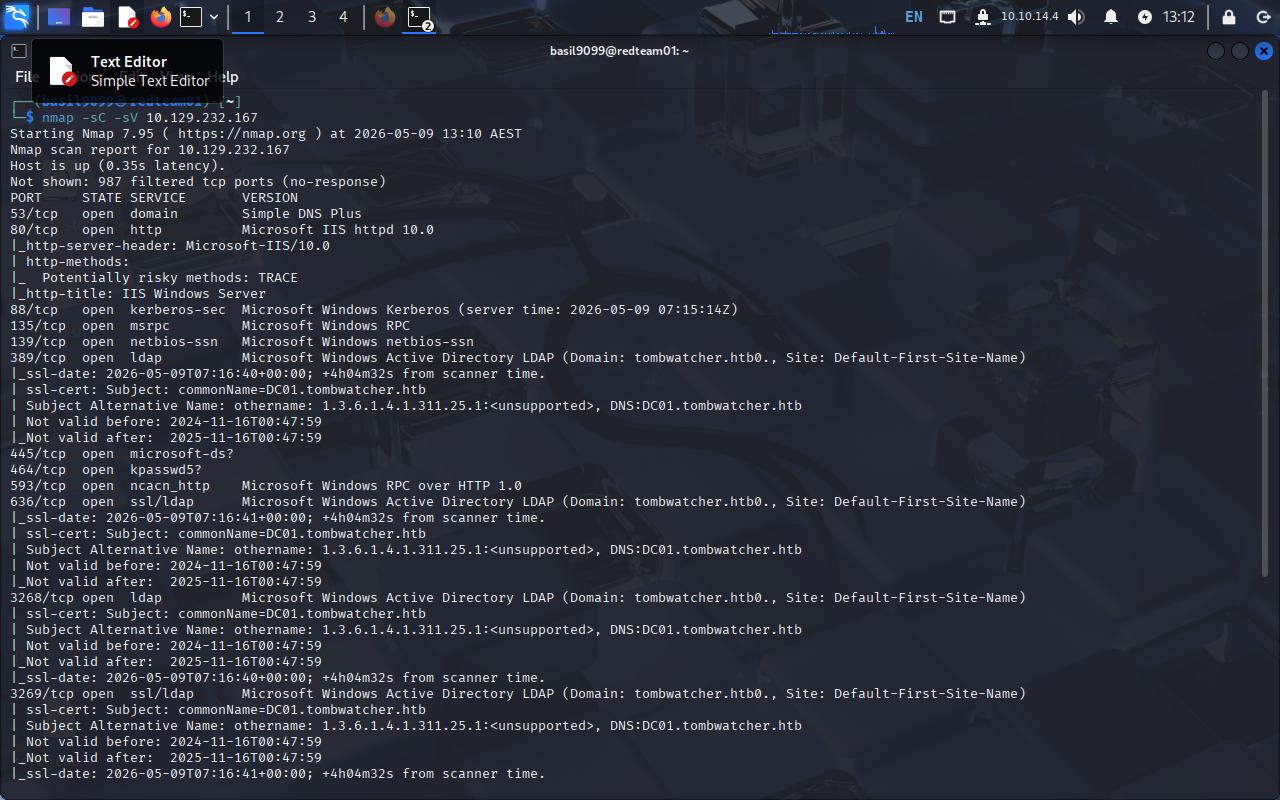Open the Kali applications menu
The width and height of the screenshot is (1280, 800).
[17, 17]
